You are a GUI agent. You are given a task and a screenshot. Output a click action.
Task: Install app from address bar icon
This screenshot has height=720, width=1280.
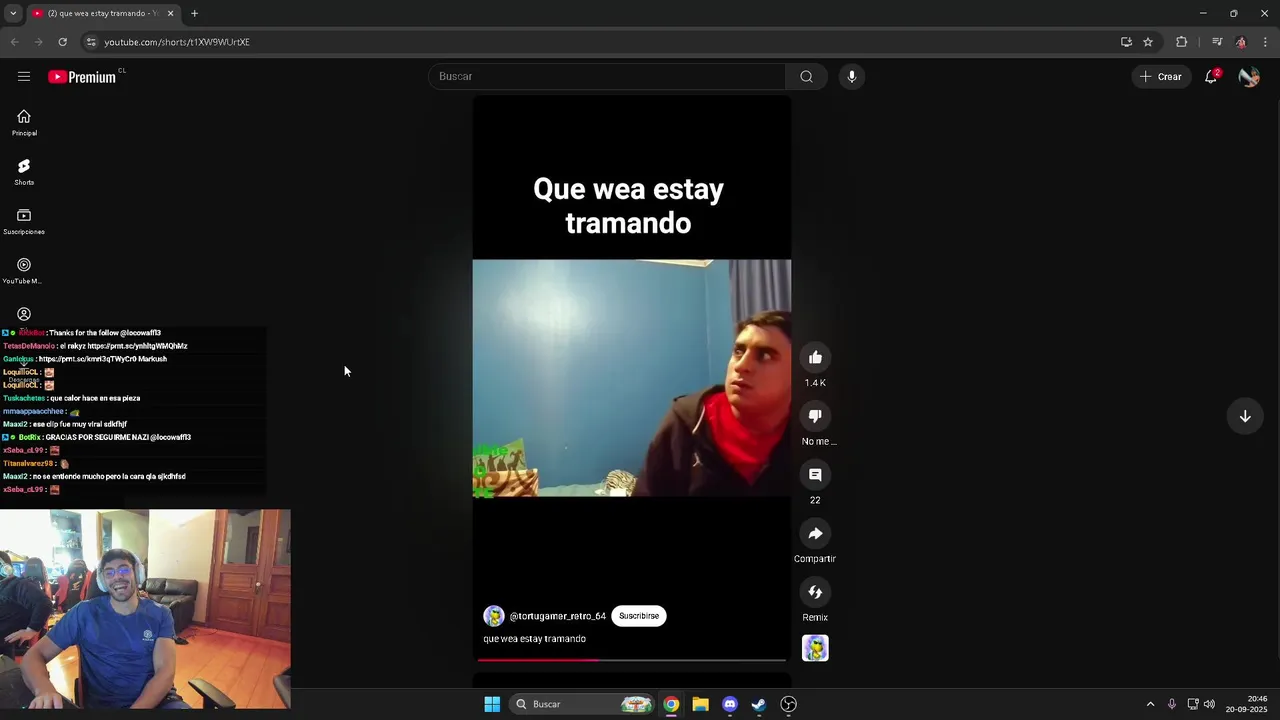[1126, 42]
